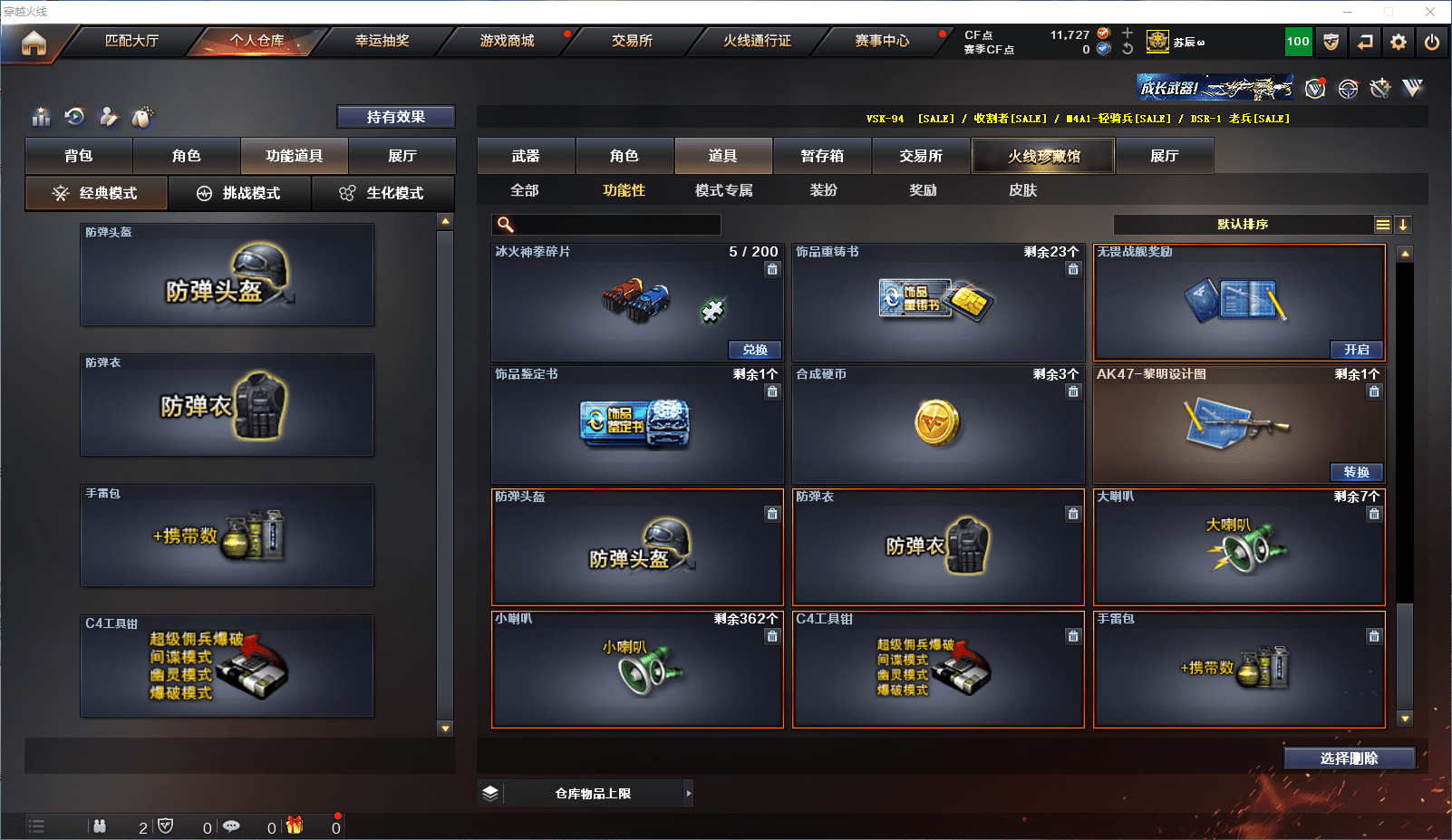1452x840 pixels.
Task: Expand the 仓库物品上限 arrow
Action: [x=689, y=793]
